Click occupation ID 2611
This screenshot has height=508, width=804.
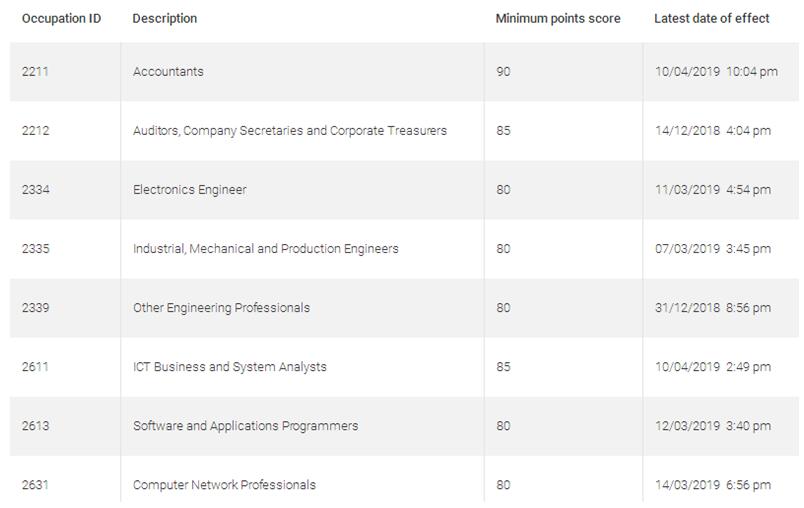35,367
